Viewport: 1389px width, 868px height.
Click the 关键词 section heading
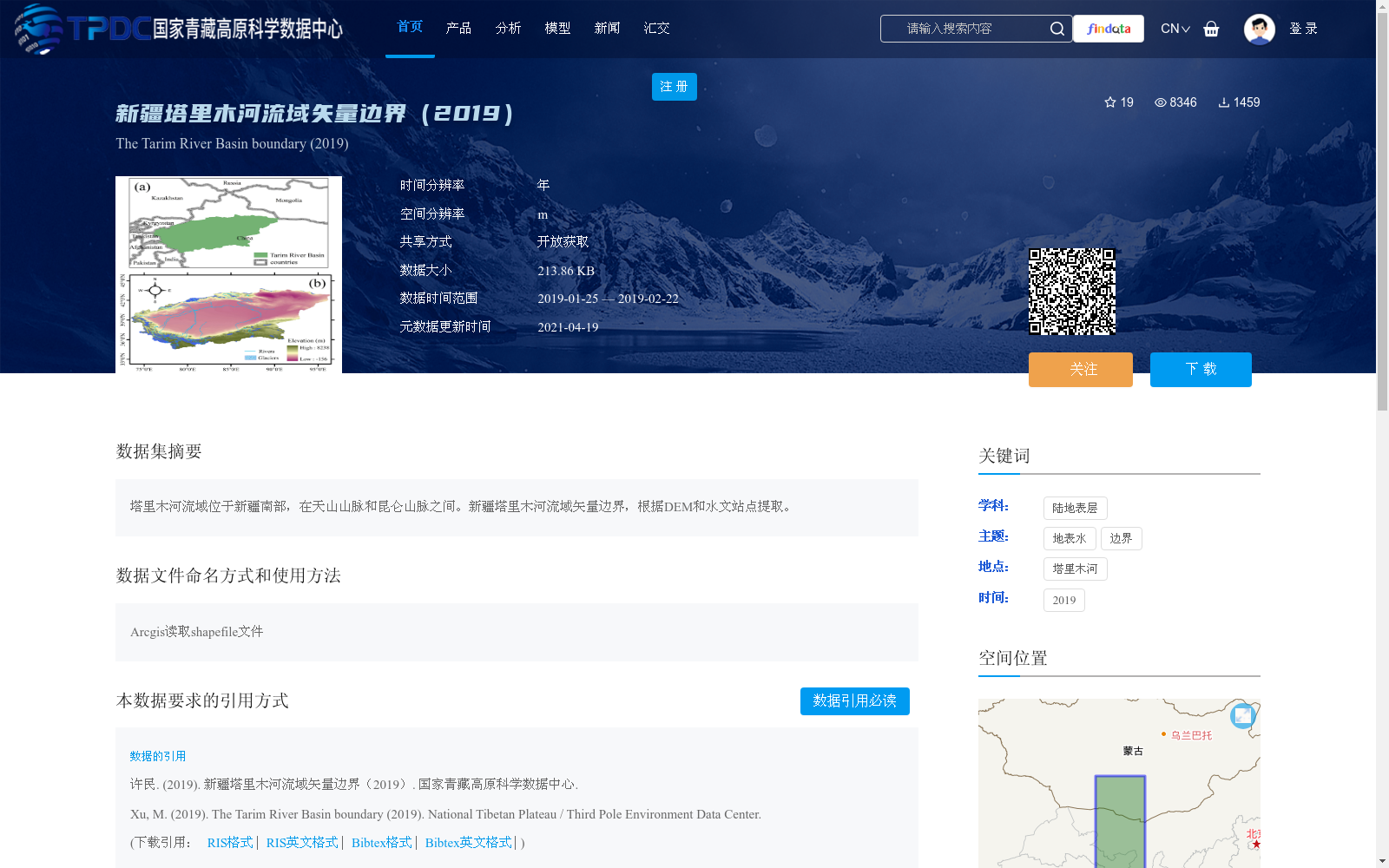(1004, 456)
